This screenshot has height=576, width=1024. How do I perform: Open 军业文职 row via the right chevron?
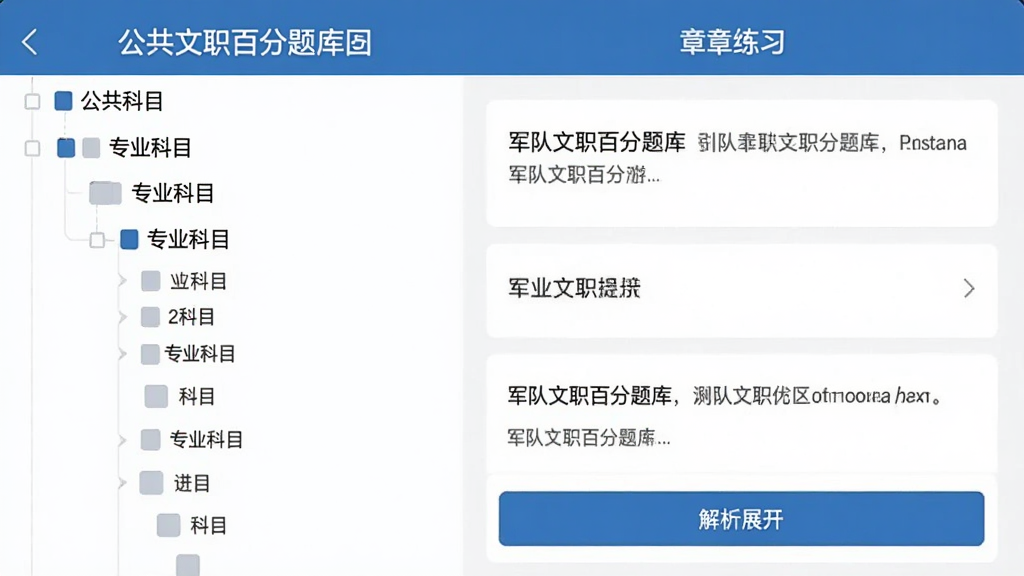tap(969, 288)
